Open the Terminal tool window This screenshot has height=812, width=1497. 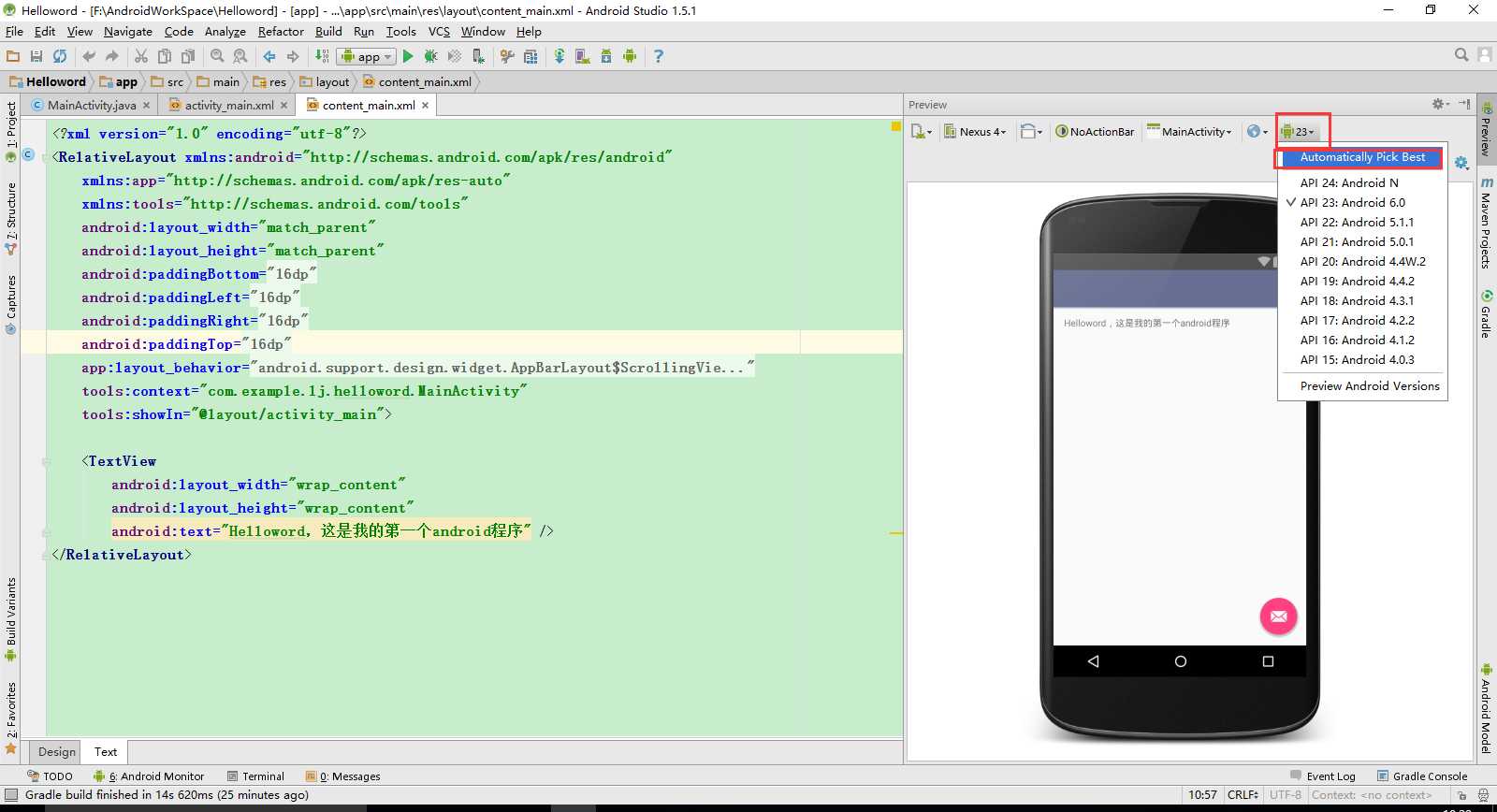pyautogui.click(x=255, y=776)
